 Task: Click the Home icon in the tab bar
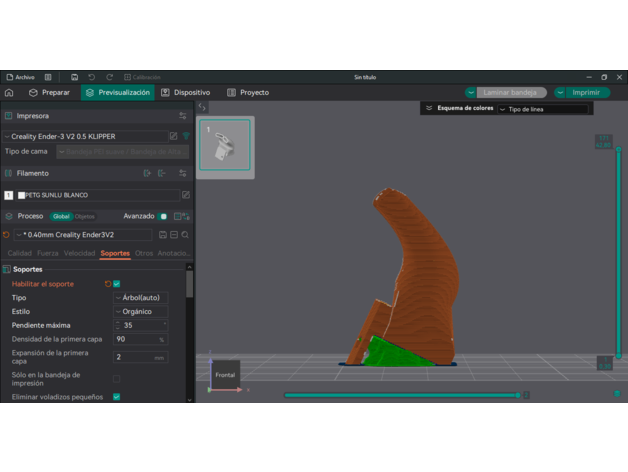pos(9,92)
